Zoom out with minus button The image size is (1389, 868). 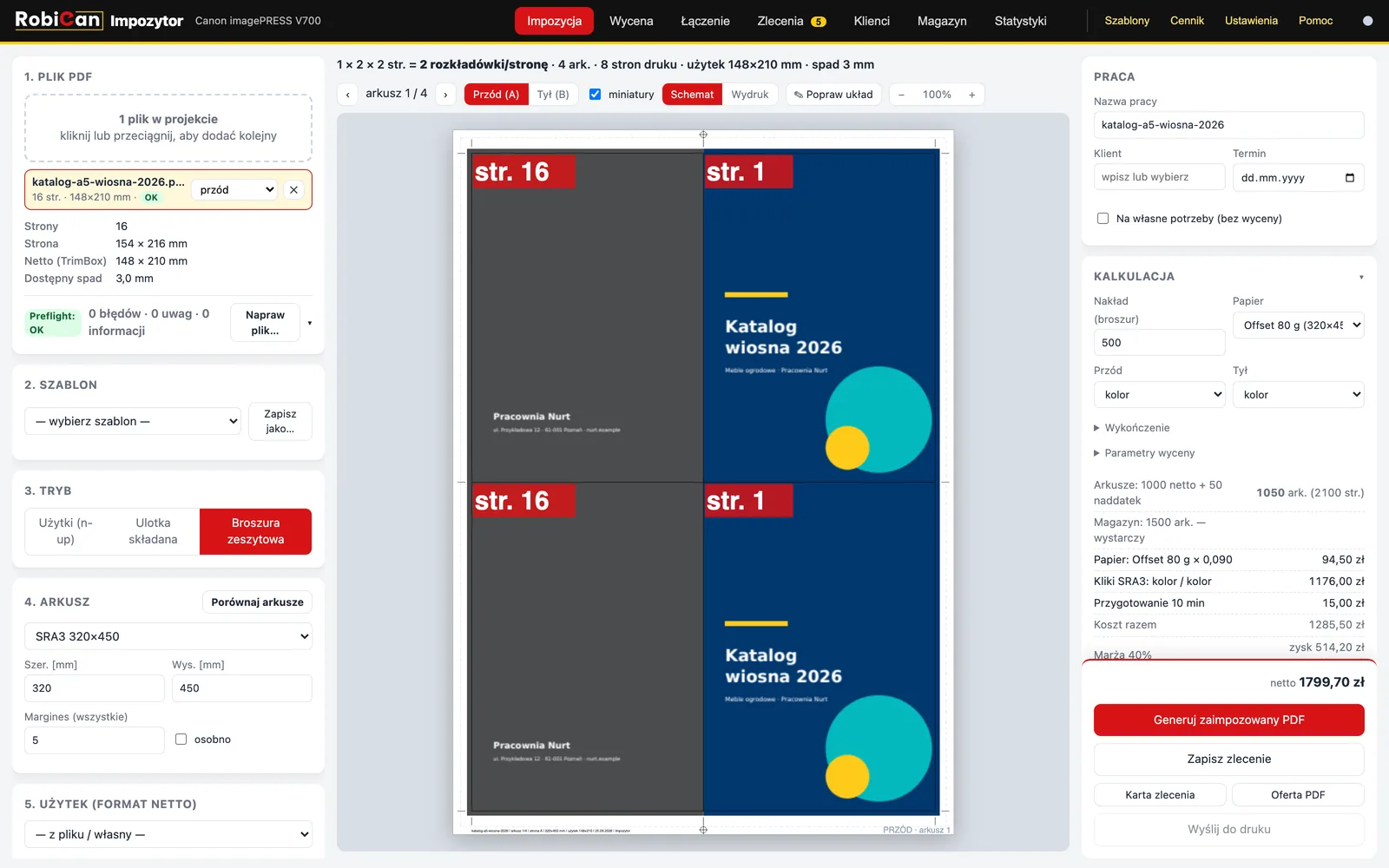[901, 95]
